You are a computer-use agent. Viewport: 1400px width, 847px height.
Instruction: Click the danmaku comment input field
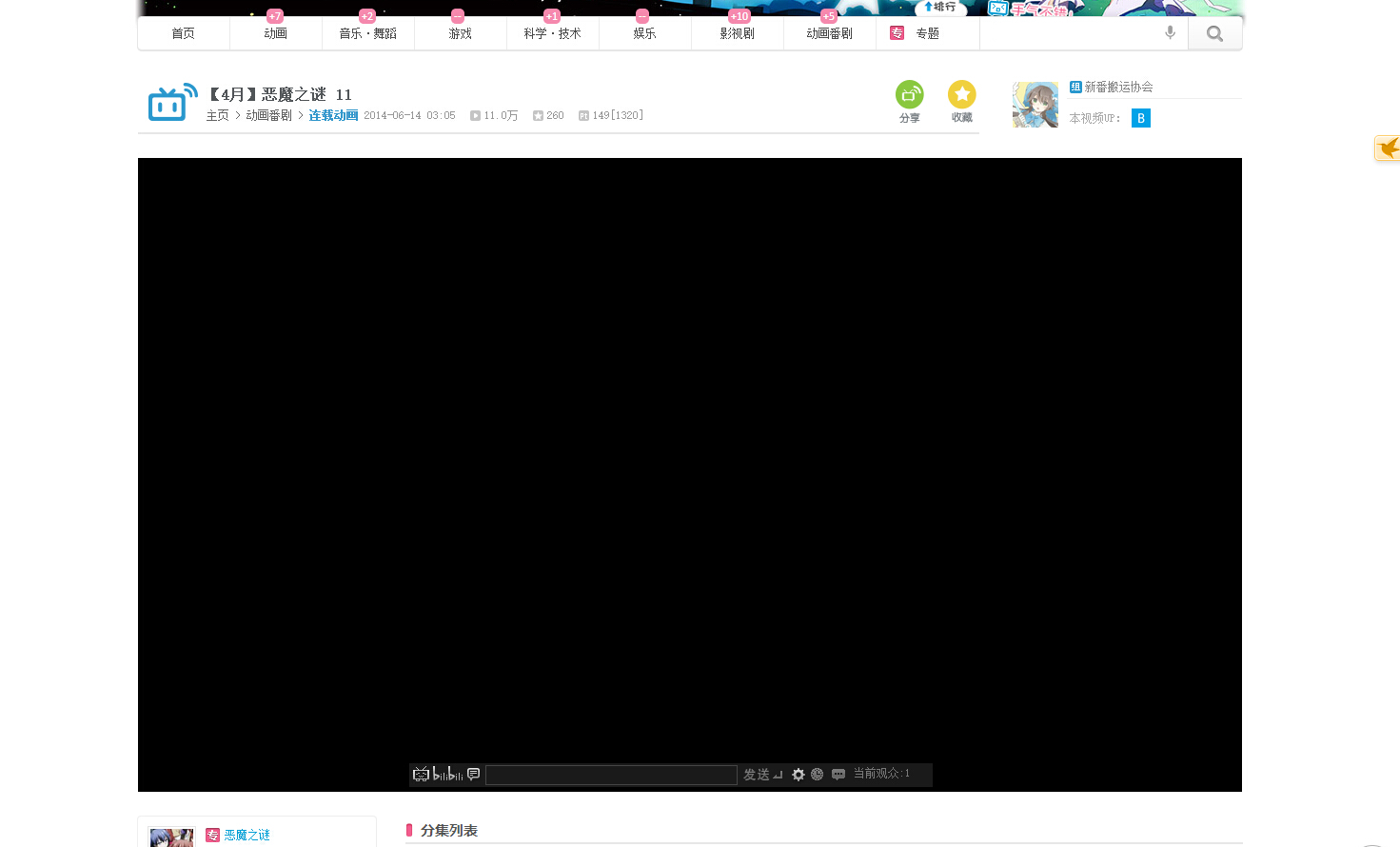point(611,775)
